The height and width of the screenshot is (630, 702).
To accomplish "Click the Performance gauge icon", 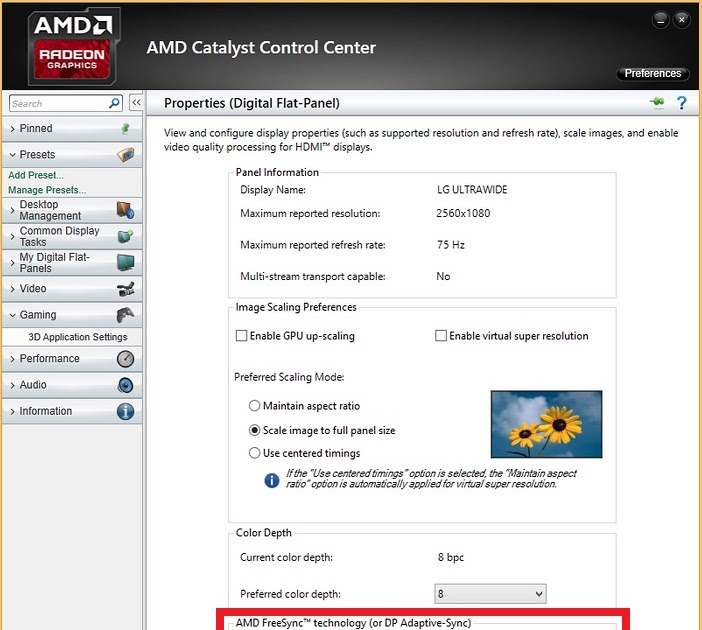I will pyautogui.click(x=125, y=359).
